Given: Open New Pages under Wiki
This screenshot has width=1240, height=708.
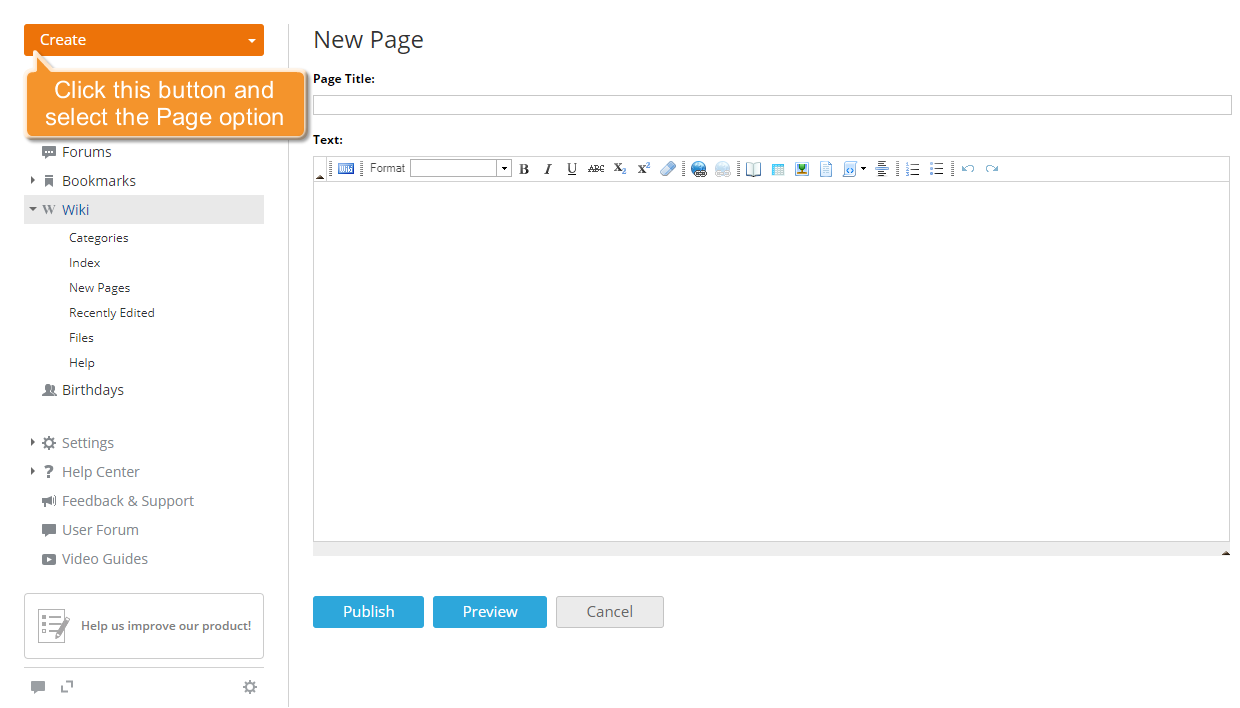Looking at the screenshot, I should click(100, 288).
